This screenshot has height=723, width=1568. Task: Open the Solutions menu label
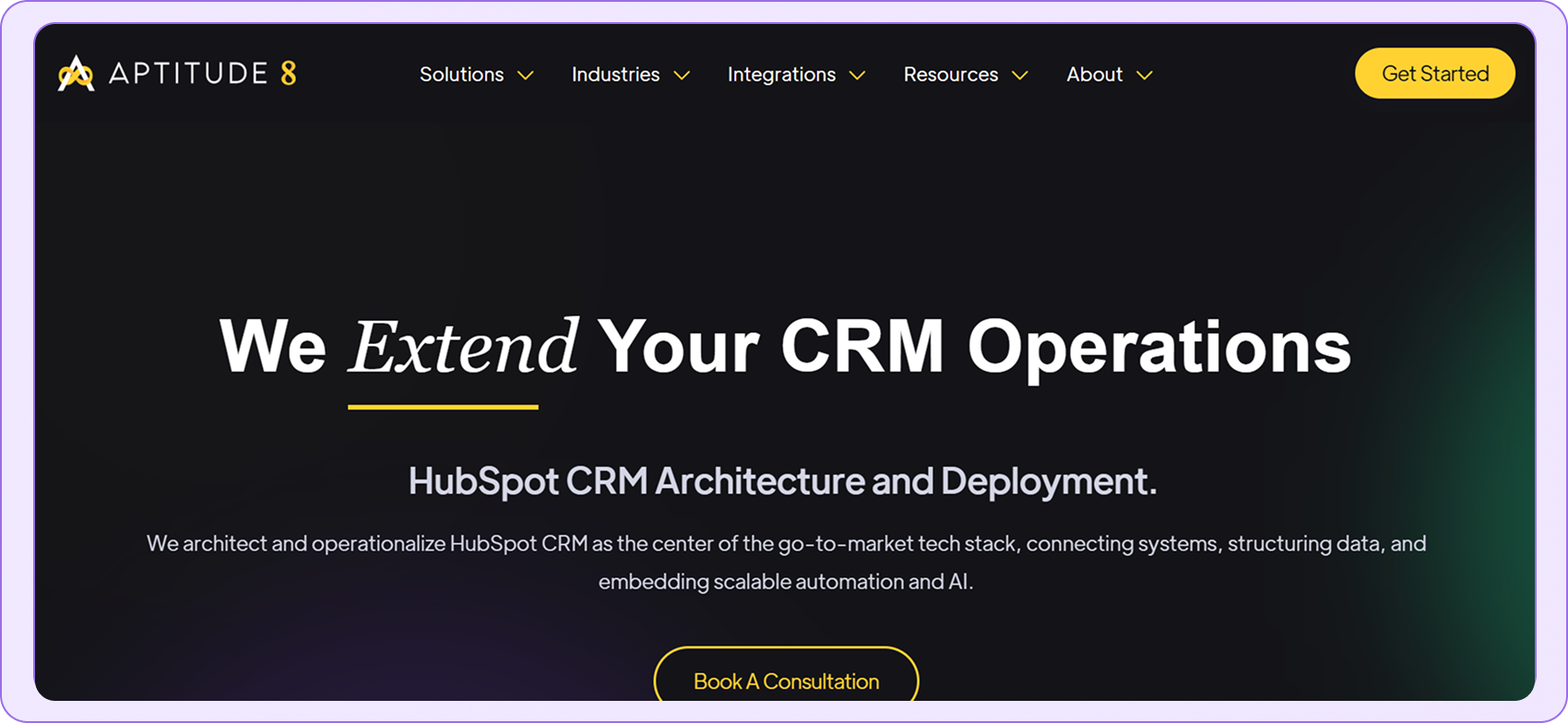pyautogui.click(x=461, y=75)
